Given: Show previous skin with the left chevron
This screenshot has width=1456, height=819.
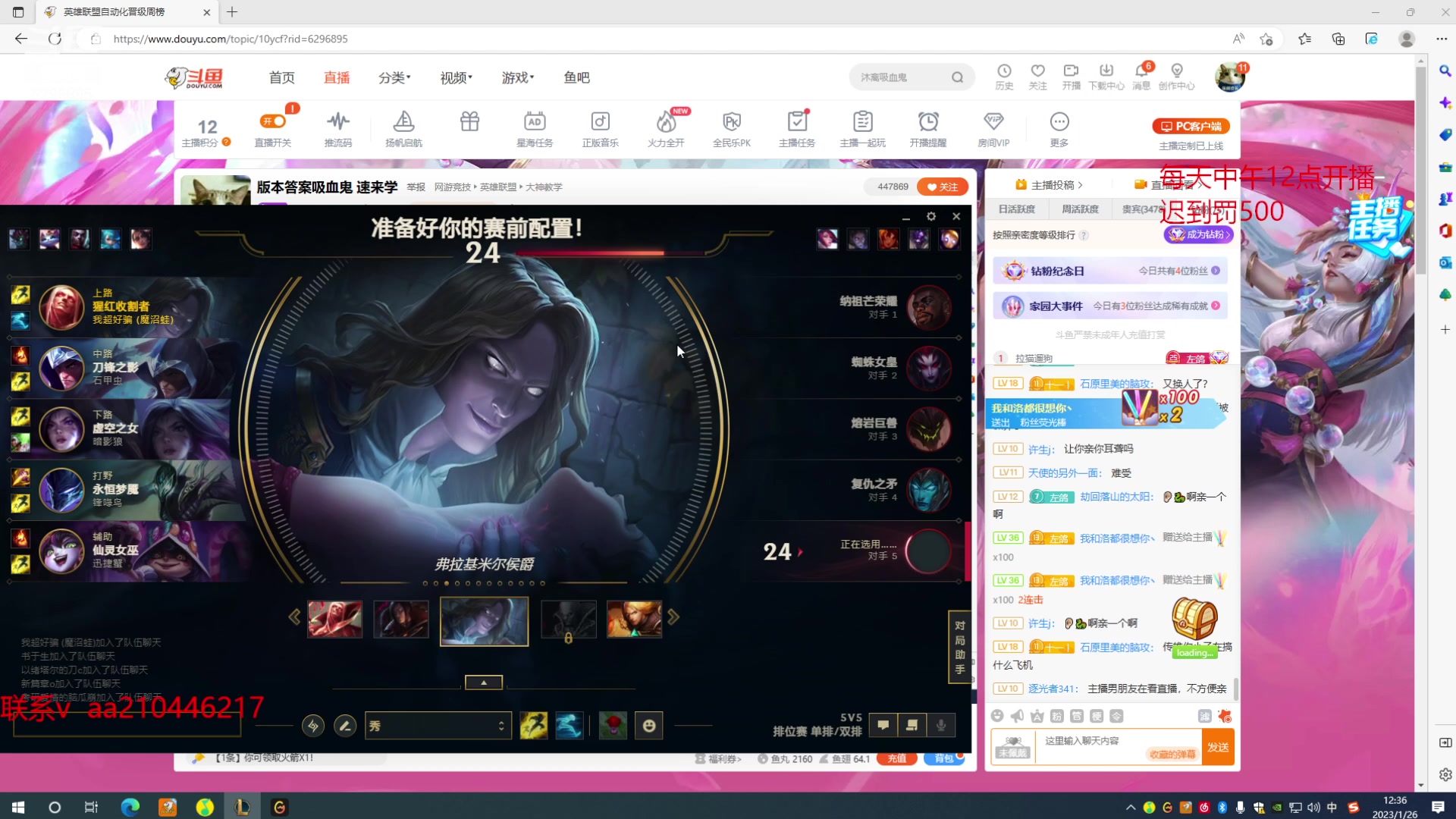Looking at the screenshot, I should pyautogui.click(x=294, y=617).
